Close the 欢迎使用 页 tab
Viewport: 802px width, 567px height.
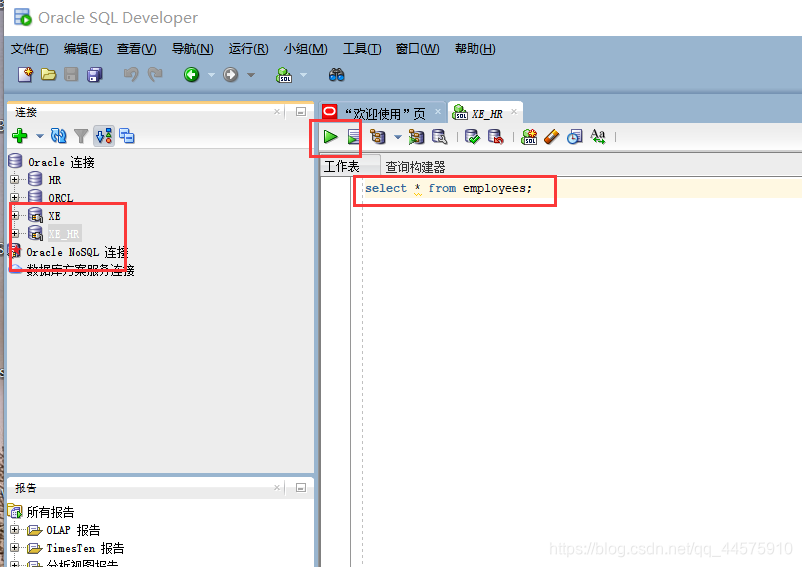point(438,111)
